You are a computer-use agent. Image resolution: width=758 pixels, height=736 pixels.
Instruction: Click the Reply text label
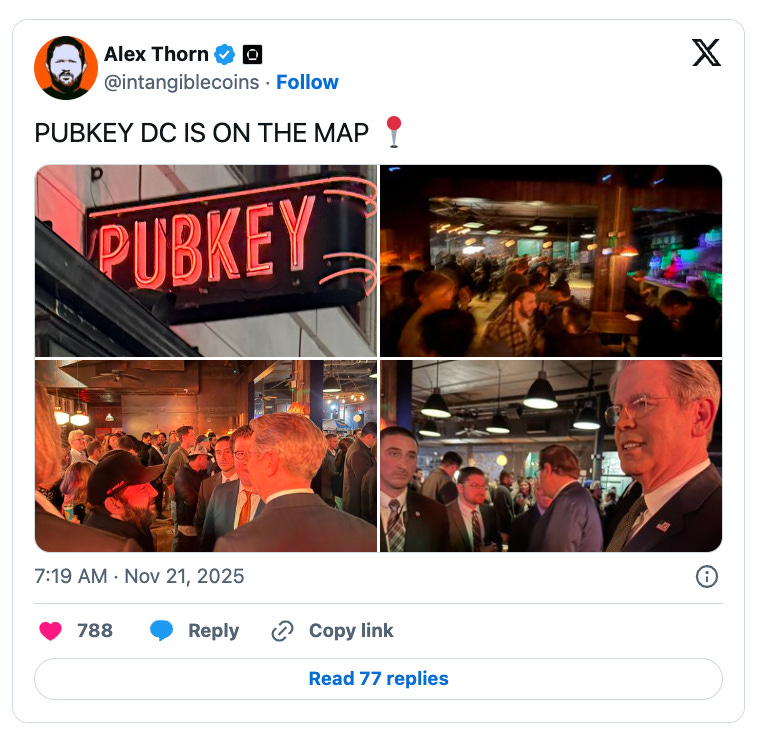[214, 631]
